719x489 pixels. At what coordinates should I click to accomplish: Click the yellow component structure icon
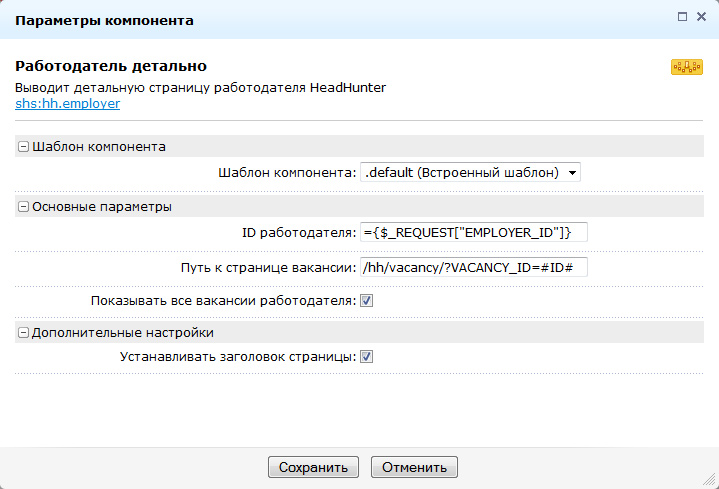coord(685,67)
